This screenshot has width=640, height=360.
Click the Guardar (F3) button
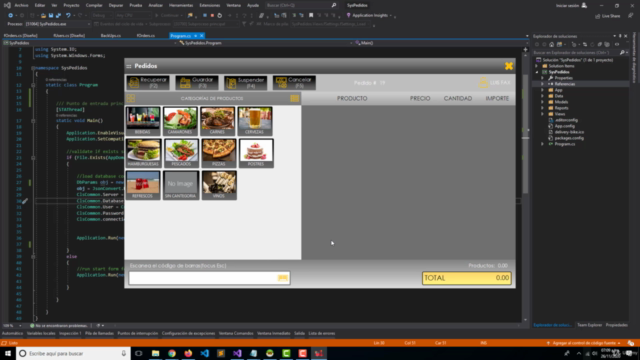pos(197,82)
